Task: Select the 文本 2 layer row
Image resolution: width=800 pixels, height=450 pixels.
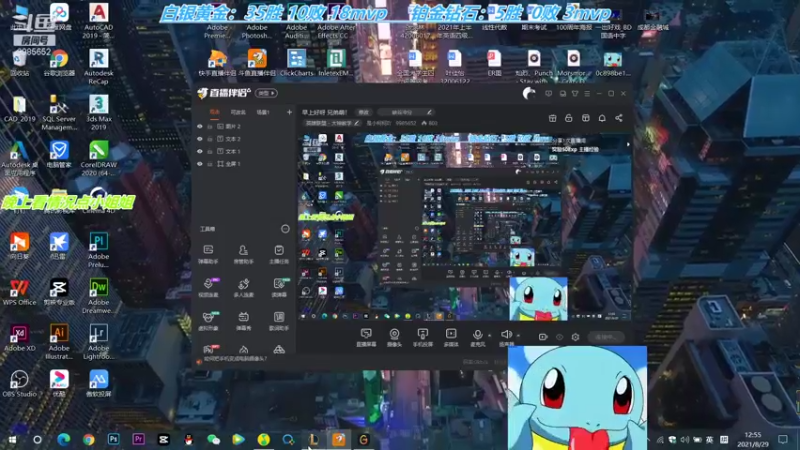Action: pyautogui.click(x=245, y=139)
